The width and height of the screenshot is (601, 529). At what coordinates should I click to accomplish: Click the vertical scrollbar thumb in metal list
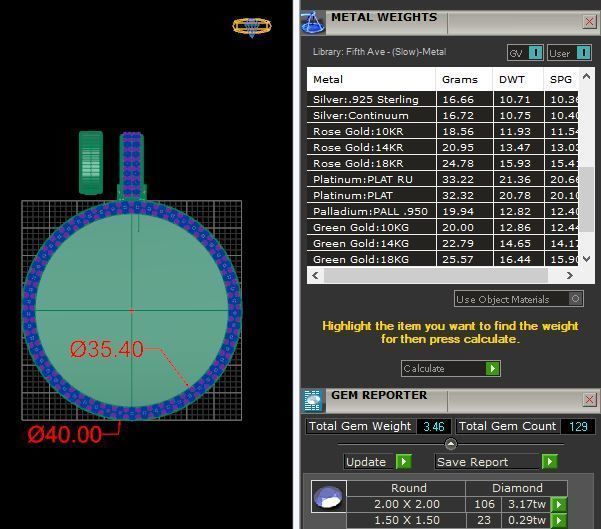pos(586,199)
